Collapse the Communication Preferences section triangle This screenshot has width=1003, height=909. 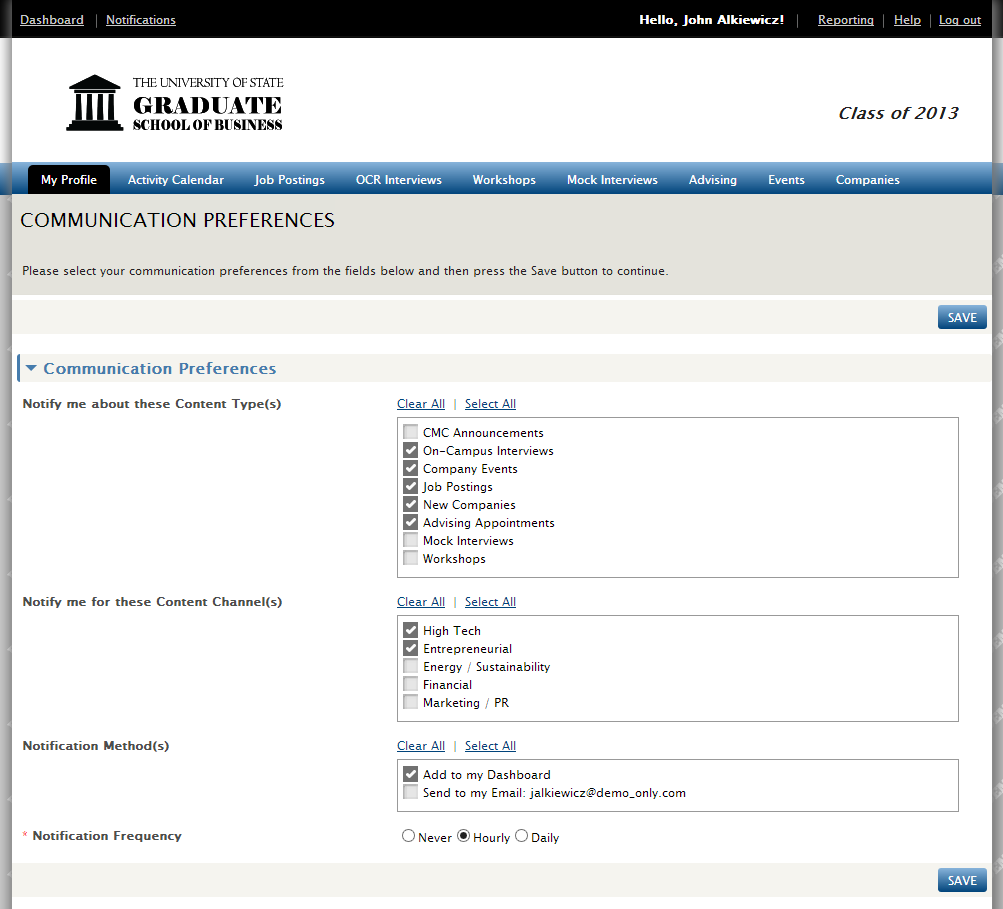[31, 368]
